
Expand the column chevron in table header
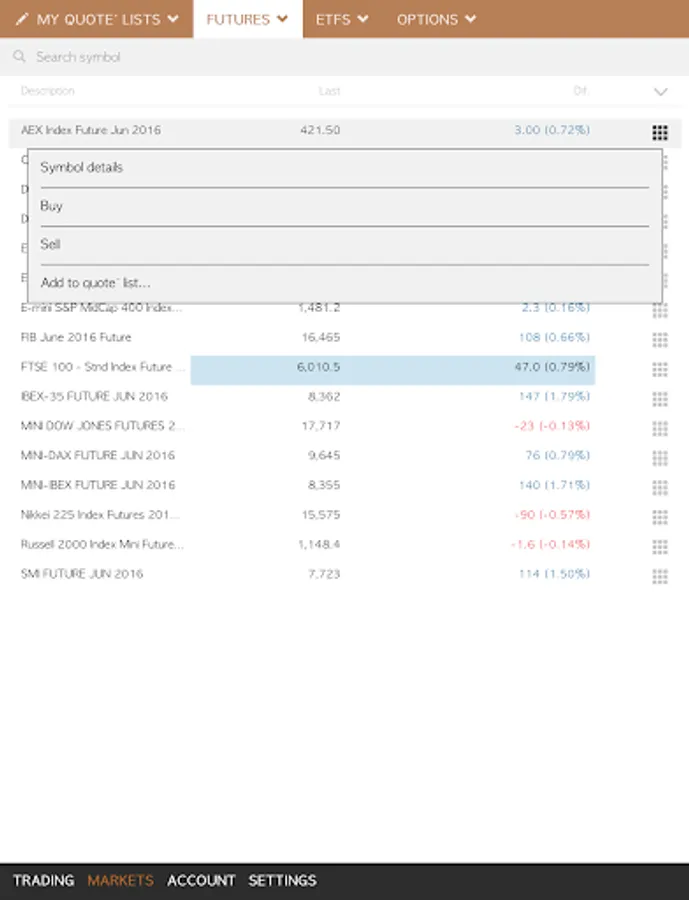660,92
